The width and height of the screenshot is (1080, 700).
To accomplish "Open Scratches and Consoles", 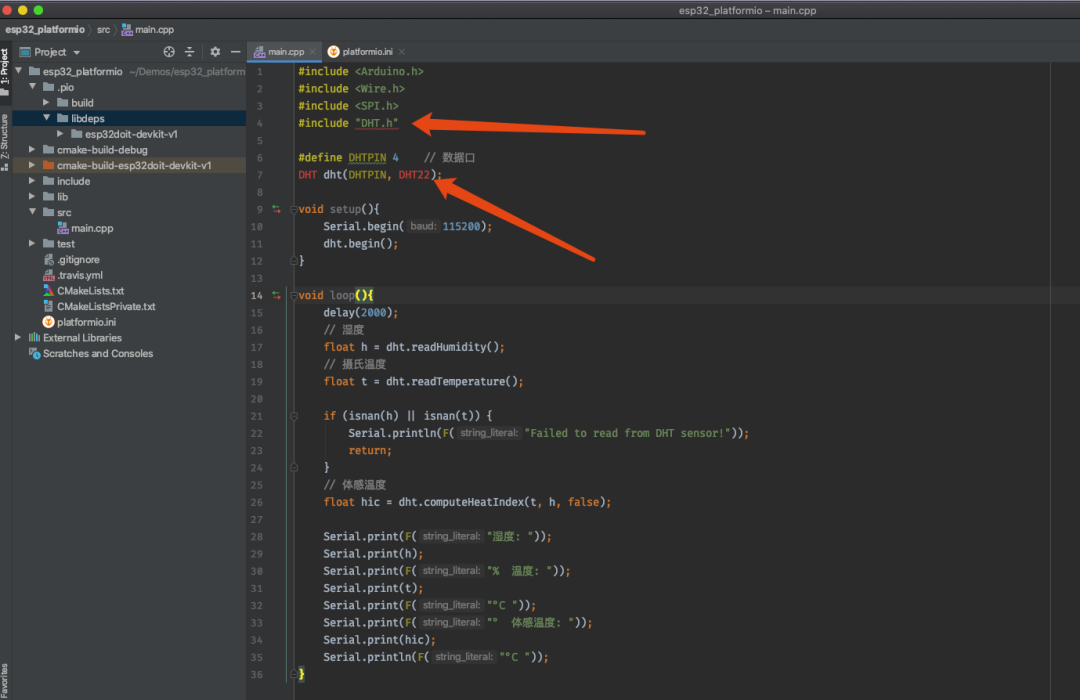I will (x=97, y=354).
